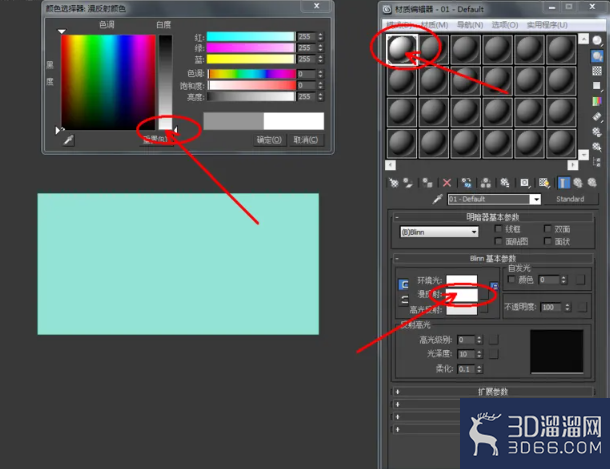Click 高光反射 specular color swatch

click(x=461, y=310)
